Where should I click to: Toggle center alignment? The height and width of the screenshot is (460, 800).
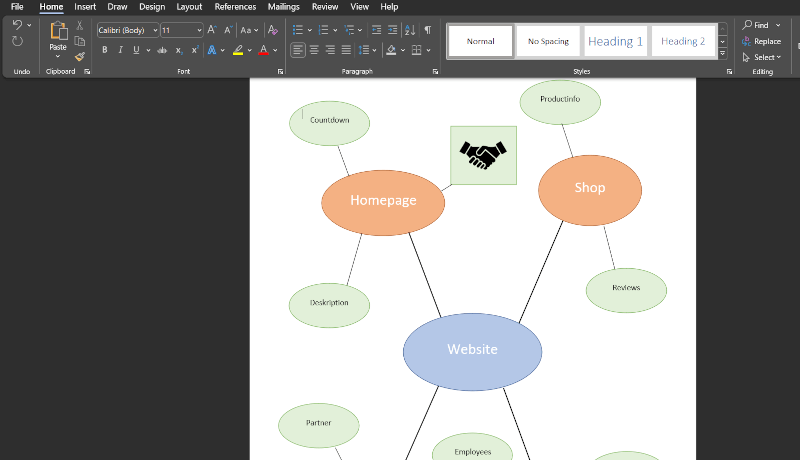(314, 50)
